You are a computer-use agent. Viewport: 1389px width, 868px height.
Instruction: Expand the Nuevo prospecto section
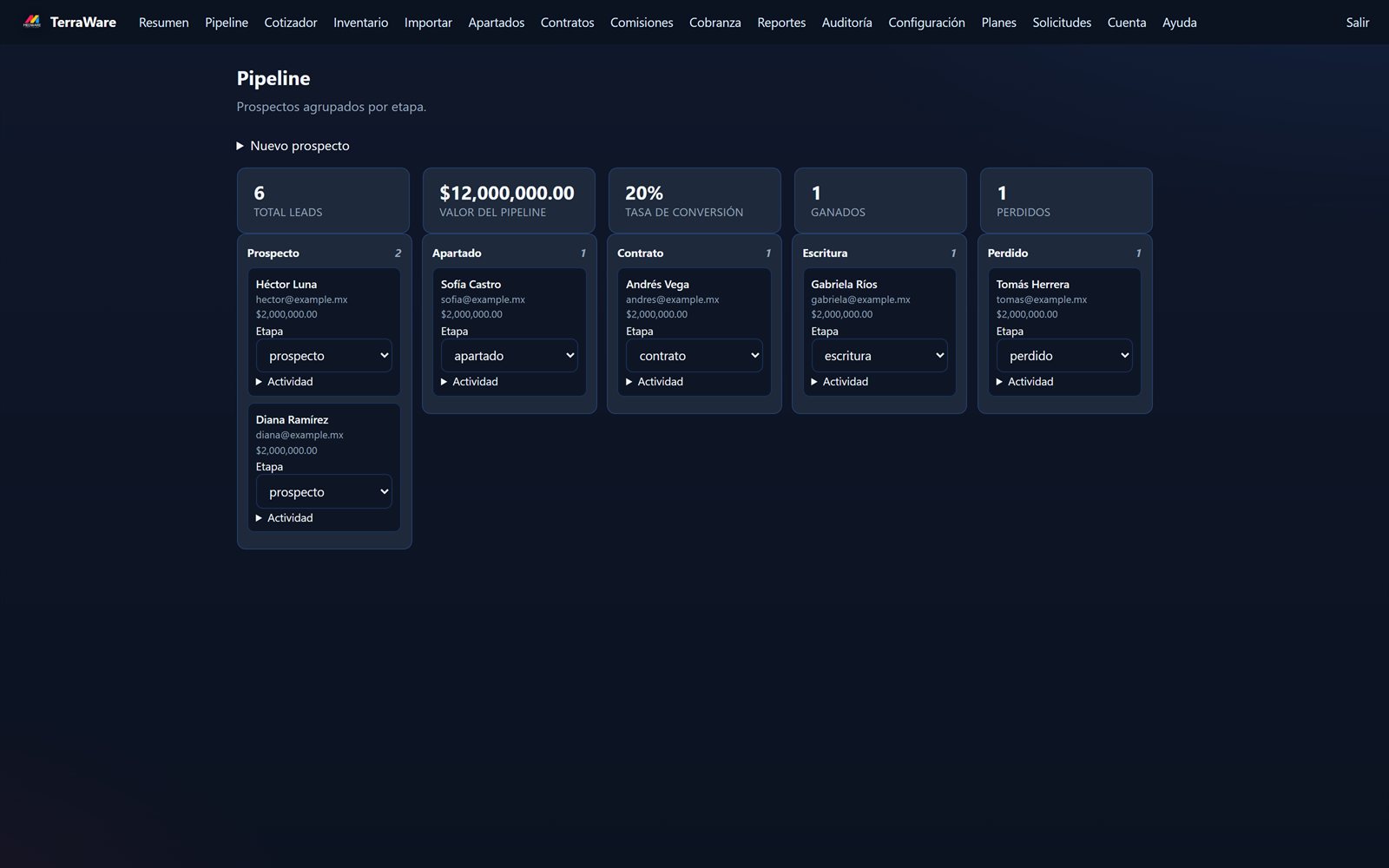(x=293, y=146)
